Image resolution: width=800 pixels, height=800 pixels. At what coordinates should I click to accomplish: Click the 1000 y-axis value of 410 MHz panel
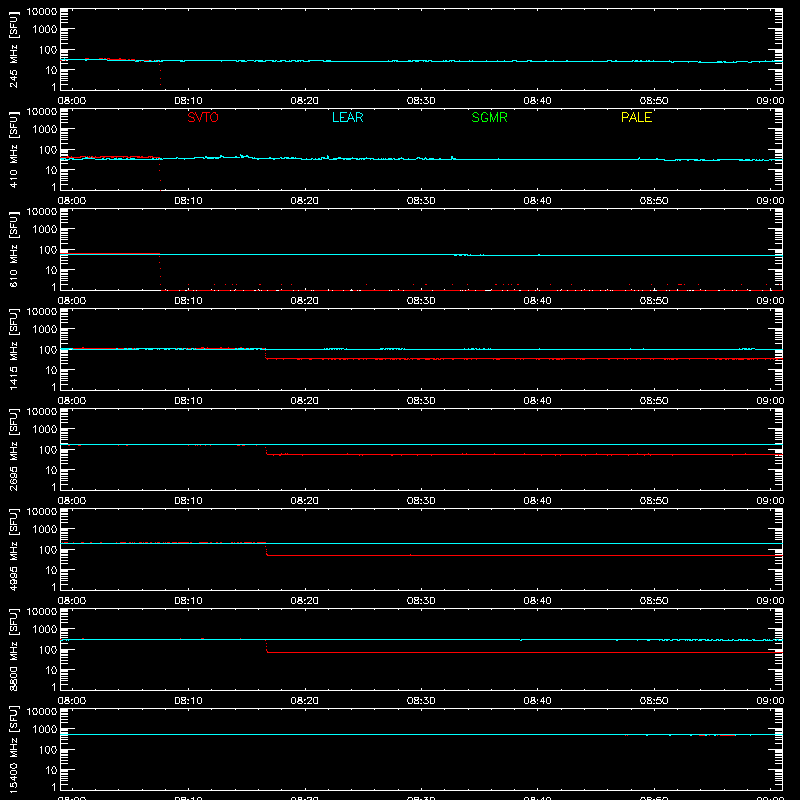(x=45, y=130)
